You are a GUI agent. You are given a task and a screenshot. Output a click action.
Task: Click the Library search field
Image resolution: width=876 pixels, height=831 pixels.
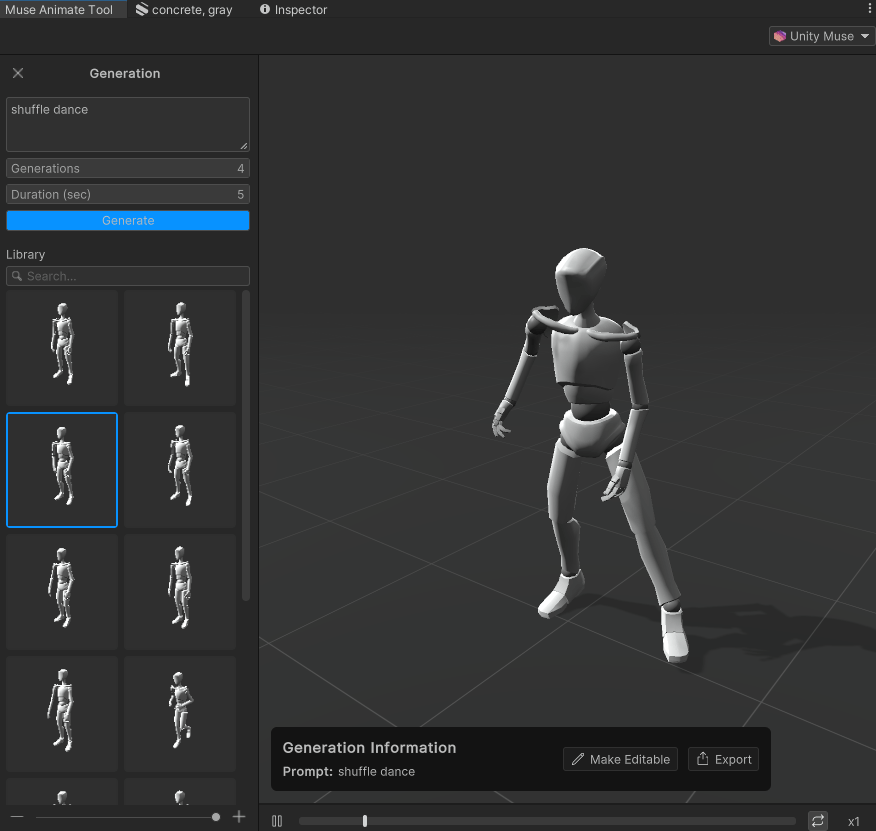[x=127, y=276]
